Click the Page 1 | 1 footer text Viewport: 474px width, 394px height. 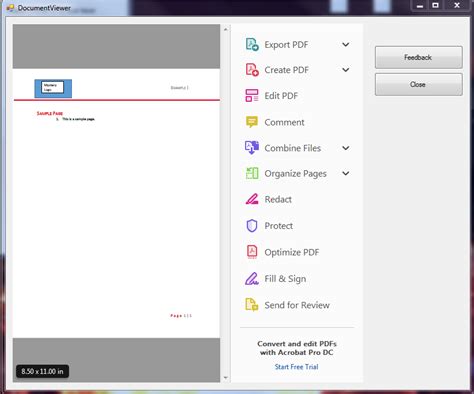pos(181,315)
